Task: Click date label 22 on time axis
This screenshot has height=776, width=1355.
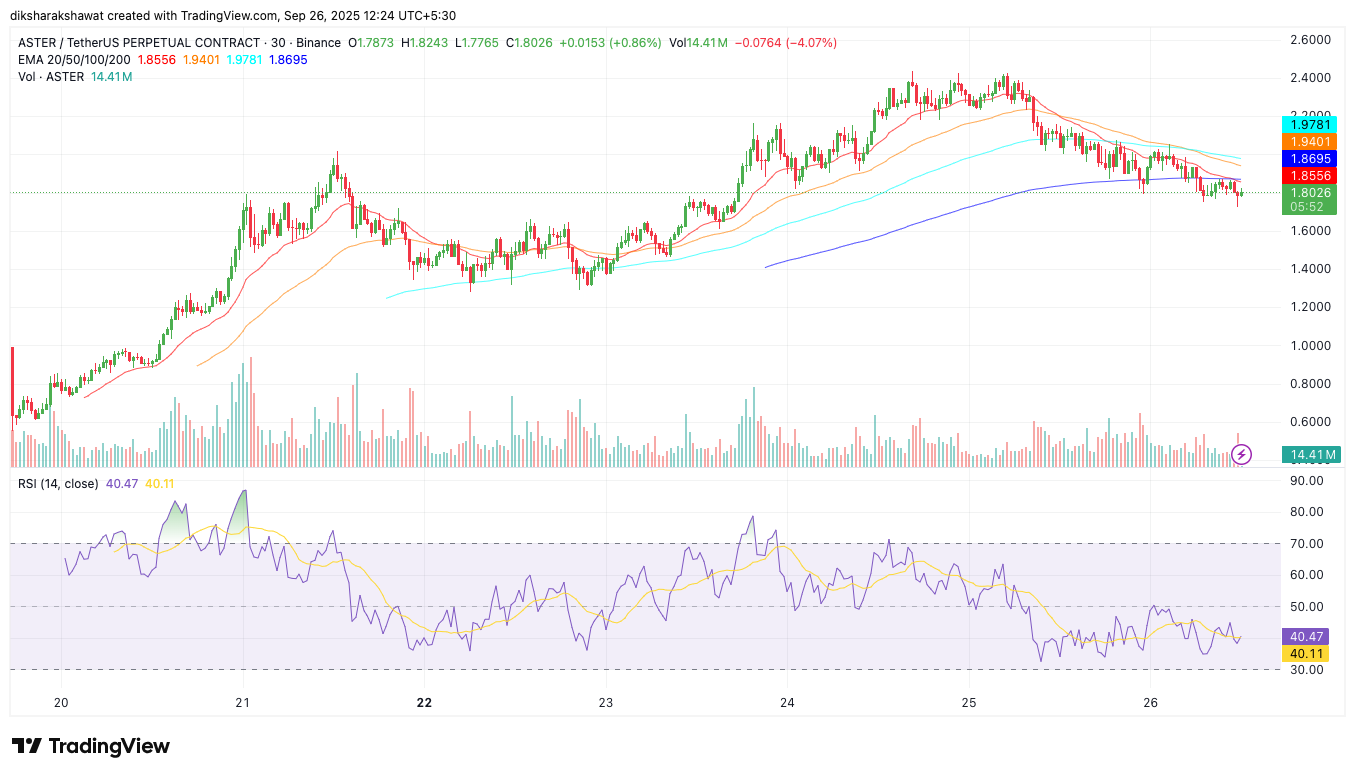Action: coord(424,702)
